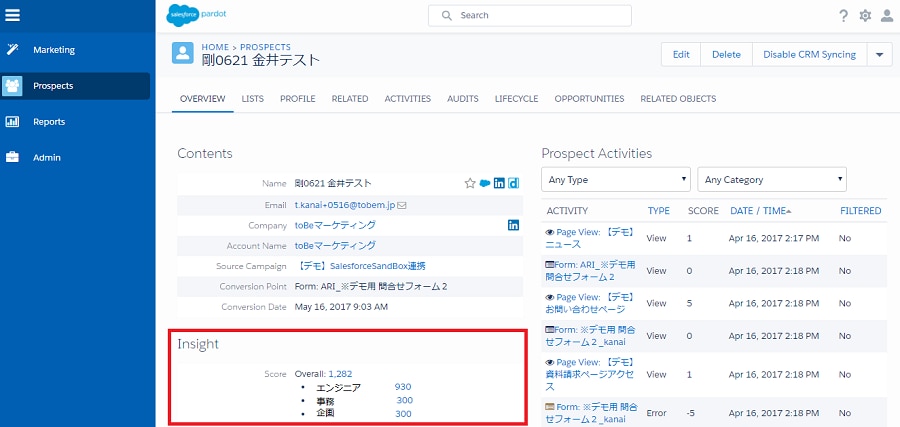Switch to the ACTIVITIES tab

pyautogui.click(x=408, y=99)
